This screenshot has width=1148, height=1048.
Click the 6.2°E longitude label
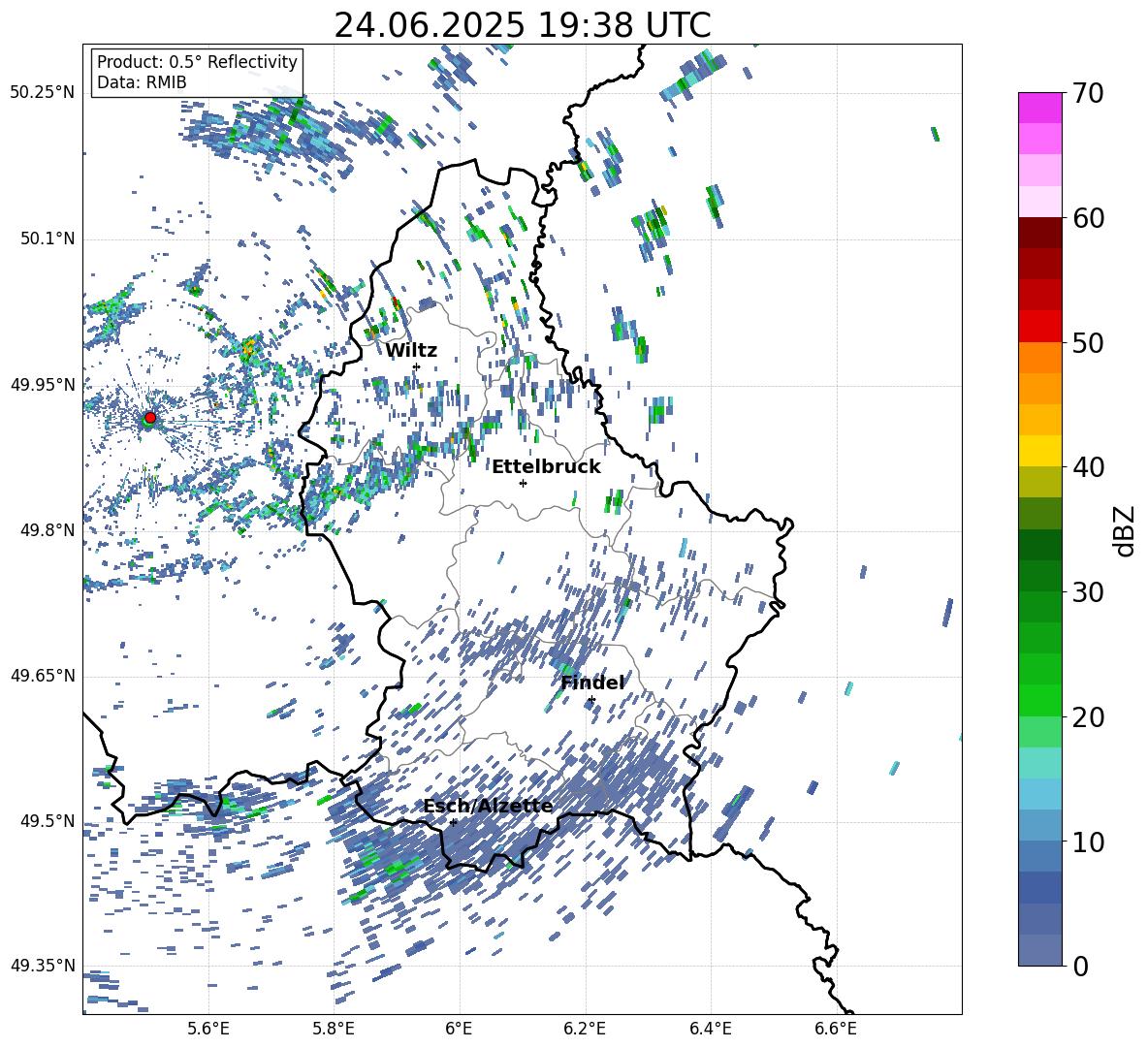click(585, 1029)
